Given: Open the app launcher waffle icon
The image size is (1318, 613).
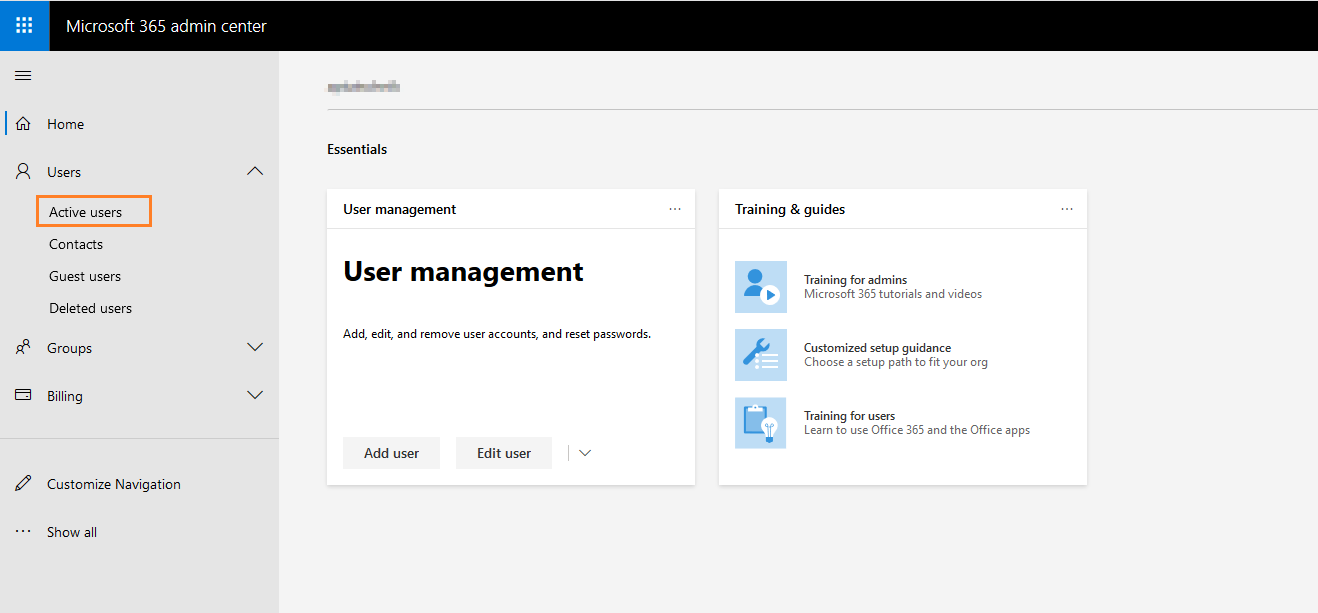Looking at the screenshot, I should [x=24, y=26].
